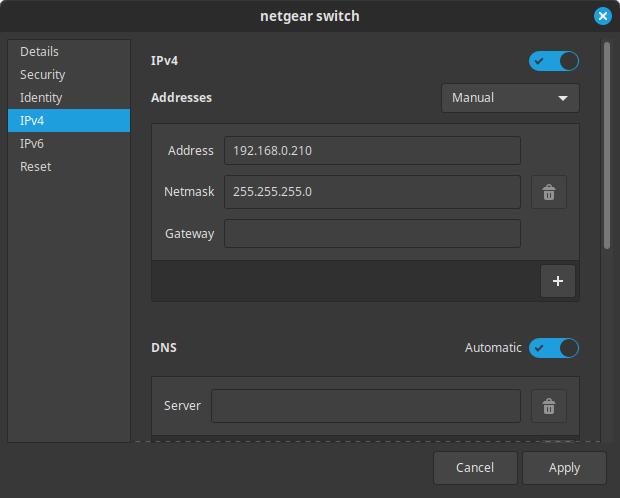The width and height of the screenshot is (620, 498).
Task: Remove the DNS server using trash icon
Action: 548,406
